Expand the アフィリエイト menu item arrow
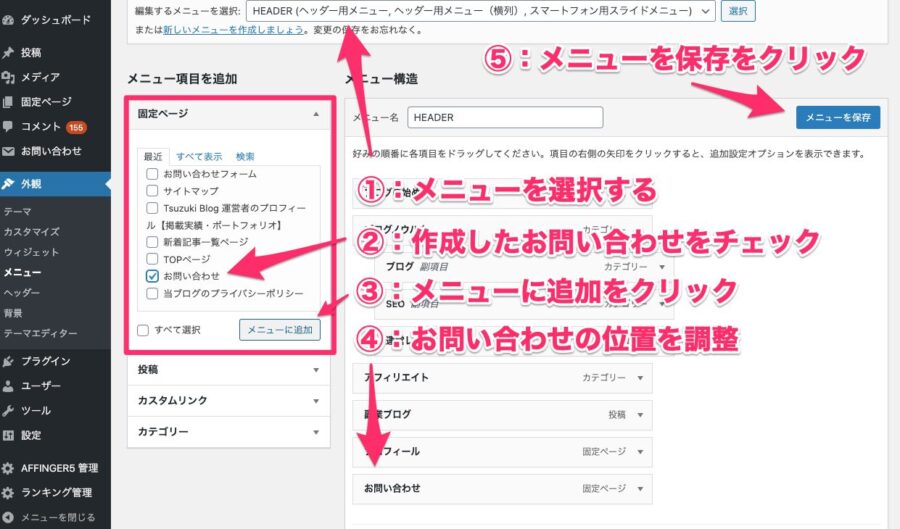Screen dimensions: 900x529 tap(641, 378)
